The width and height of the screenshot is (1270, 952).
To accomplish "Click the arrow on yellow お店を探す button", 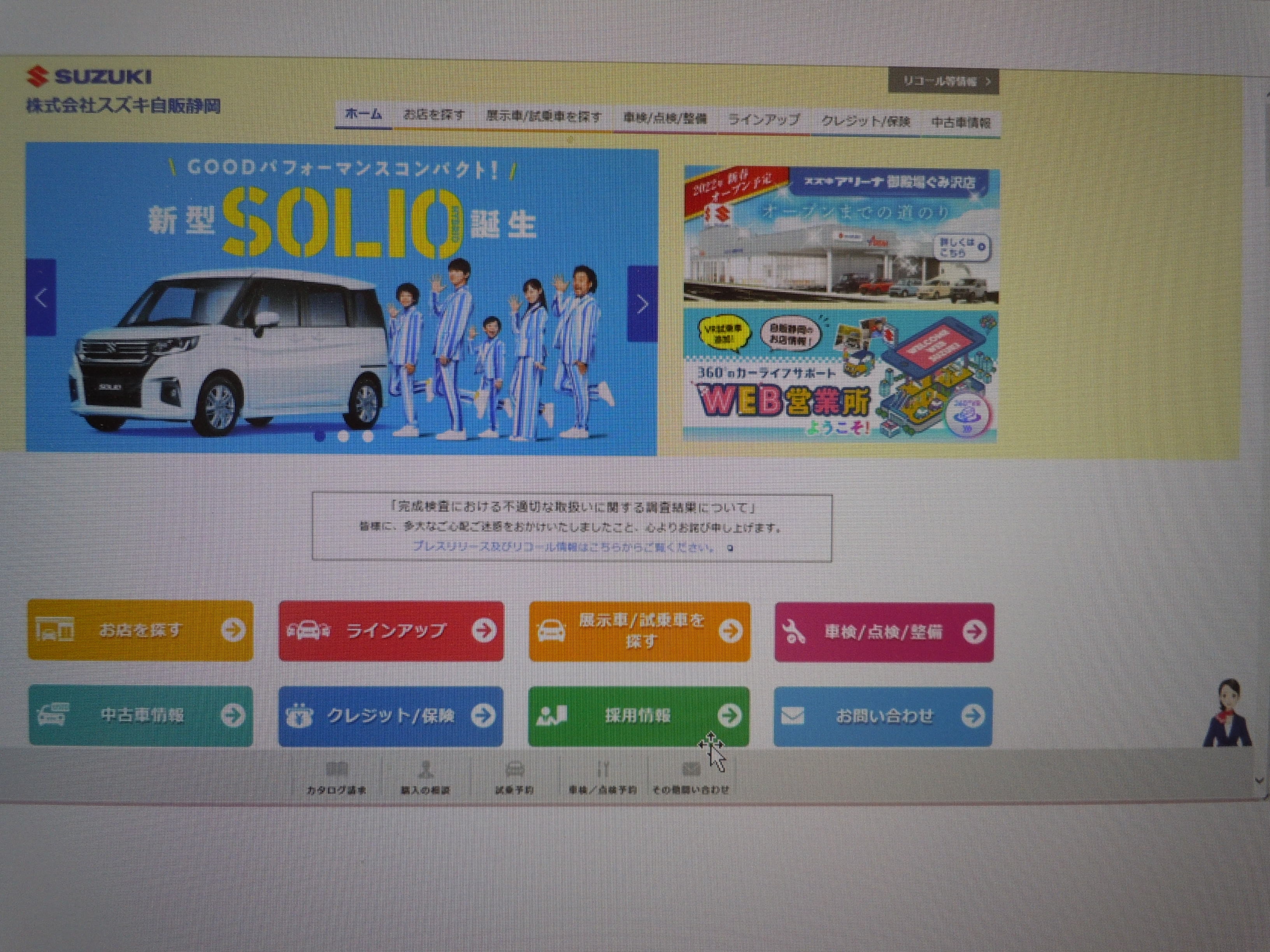I will coord(233,630).
